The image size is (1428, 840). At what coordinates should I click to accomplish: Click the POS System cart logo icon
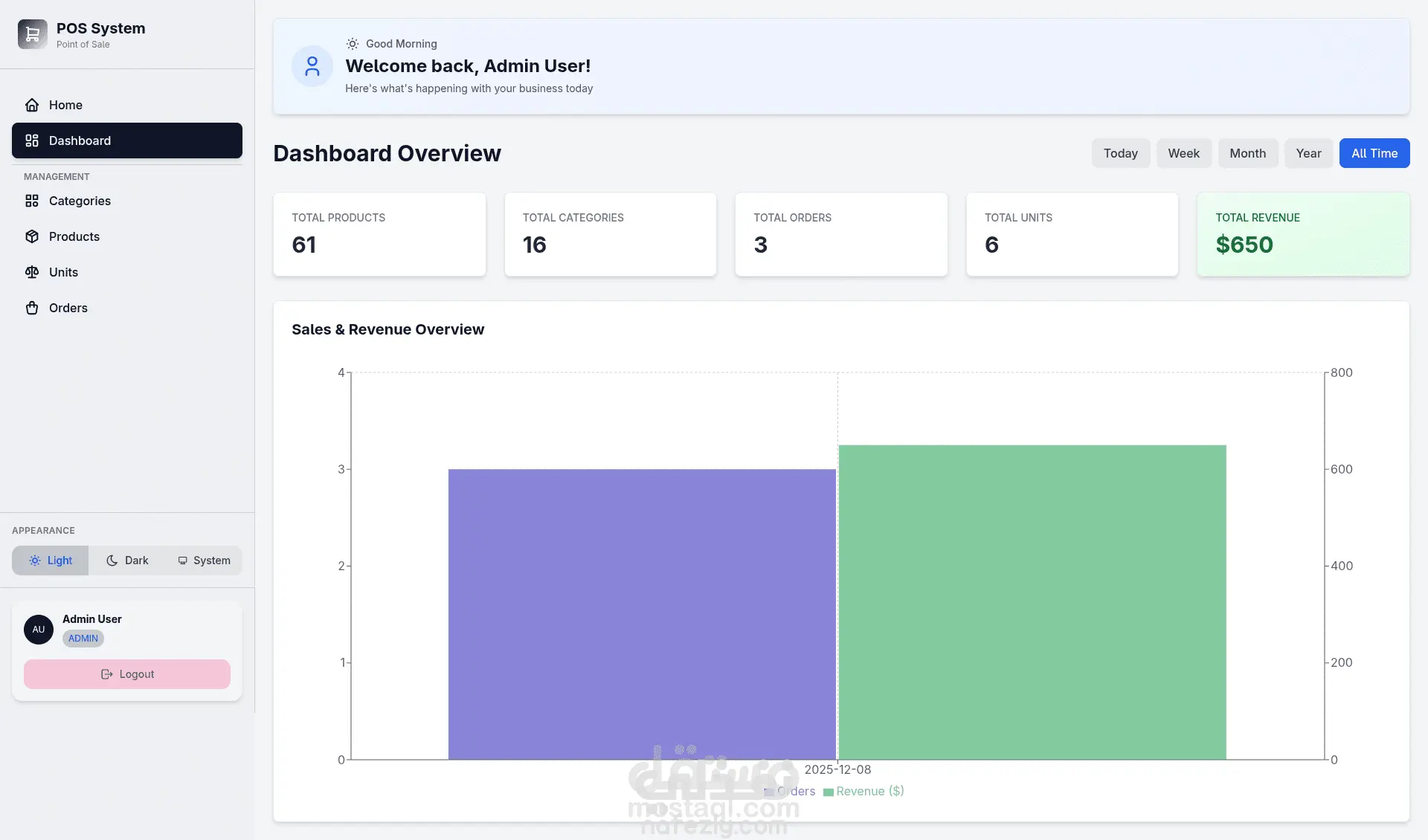(33, 34)
